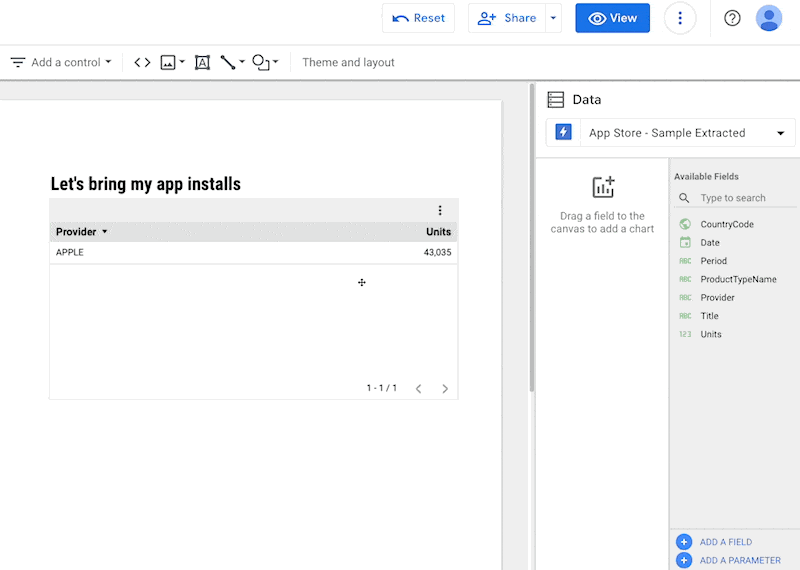Click the search magnifier icon
Image resolution: width=800 pixels, height=570 pixels.
pyautogui.click(x=684, y=198)
